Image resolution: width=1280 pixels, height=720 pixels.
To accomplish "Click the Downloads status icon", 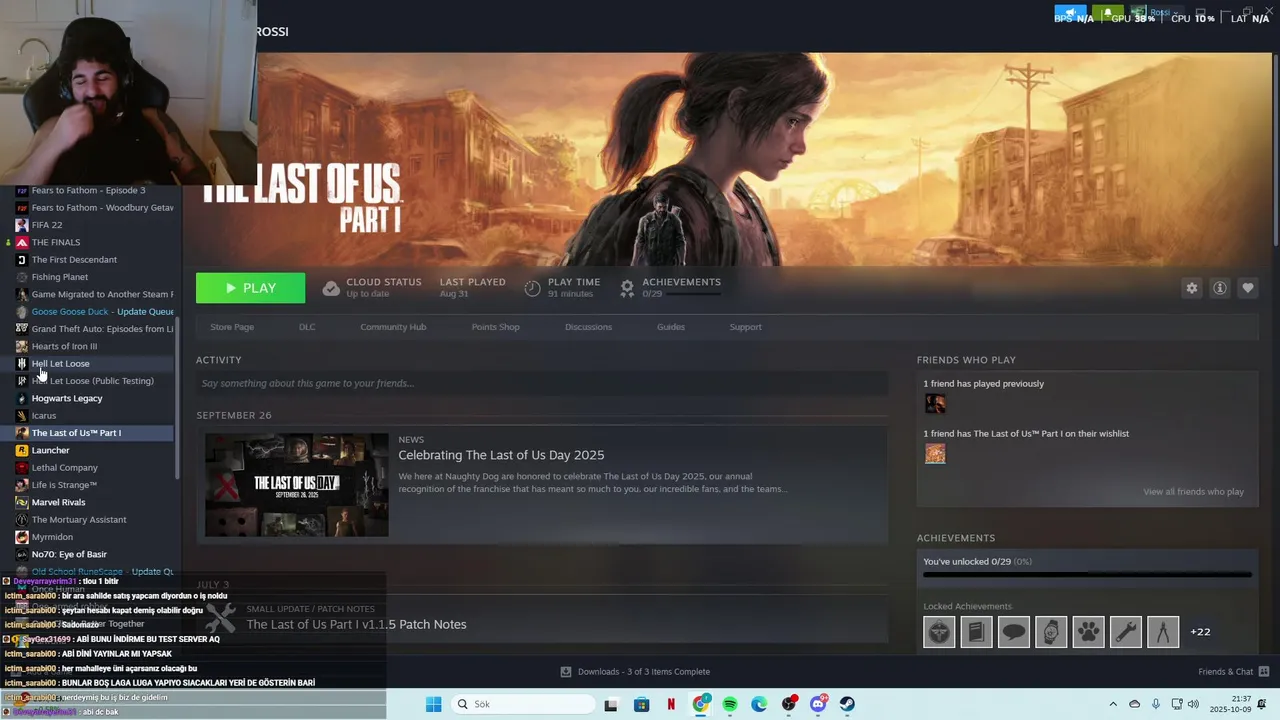I will pos(566,671).
